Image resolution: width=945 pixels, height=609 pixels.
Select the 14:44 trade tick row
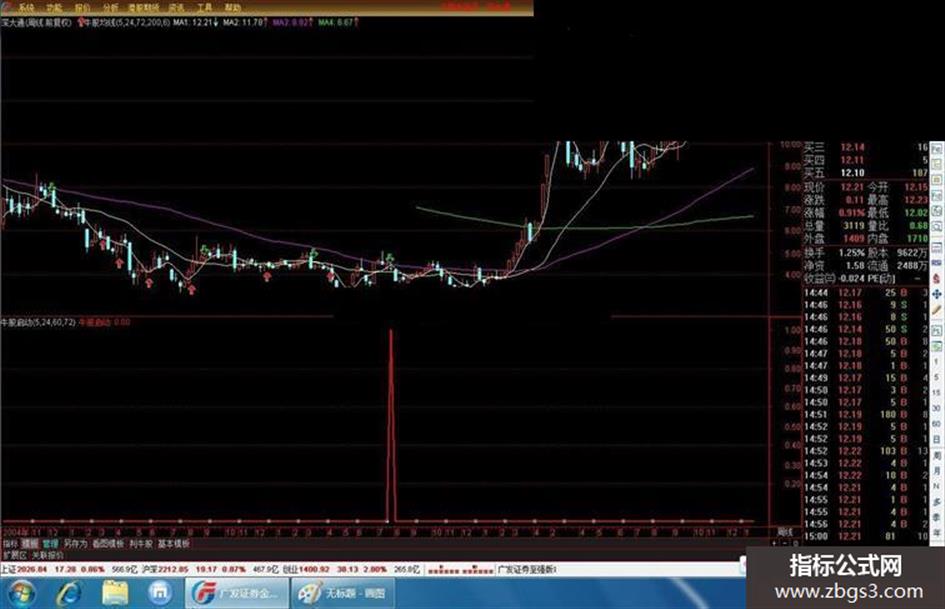click(866, 292)
